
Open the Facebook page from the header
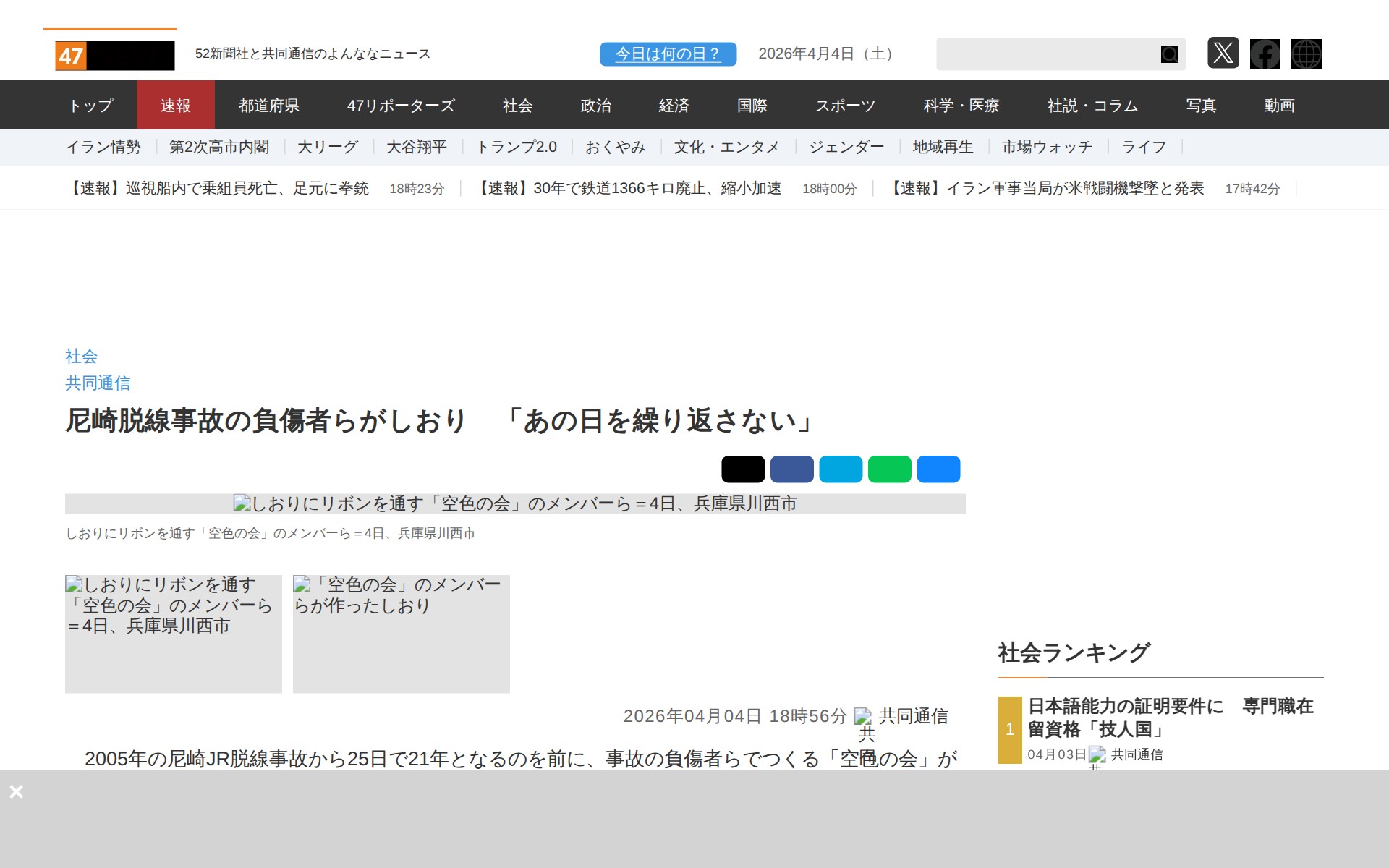pos(1265,54)
